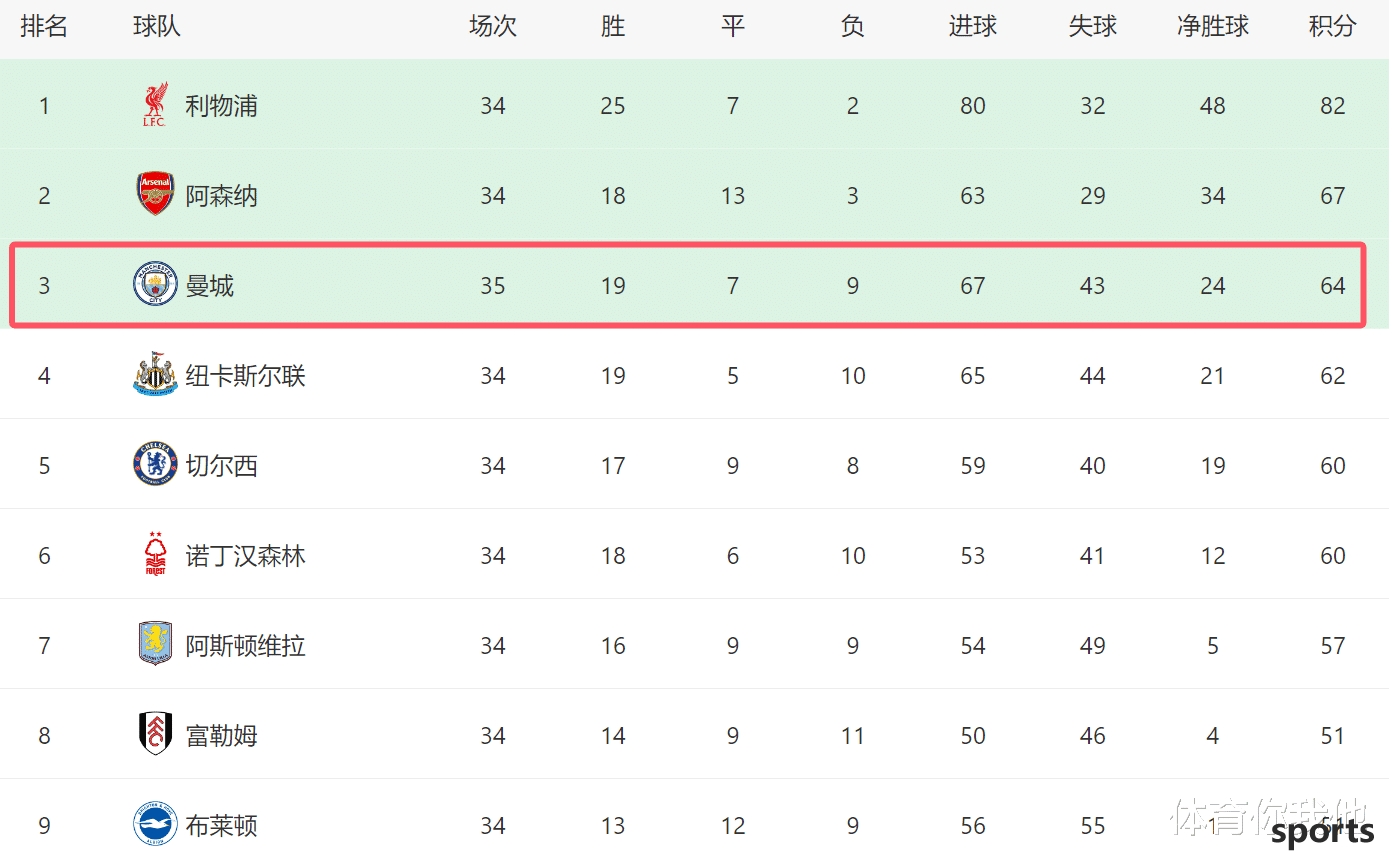
Task: Click the Chelsea club crest icon
Action: [x=155, y=465]
